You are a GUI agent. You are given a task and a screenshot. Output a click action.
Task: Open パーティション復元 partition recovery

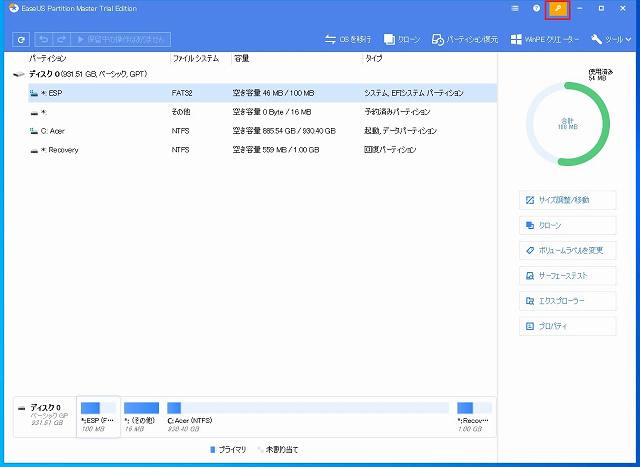tap(465, 40)
